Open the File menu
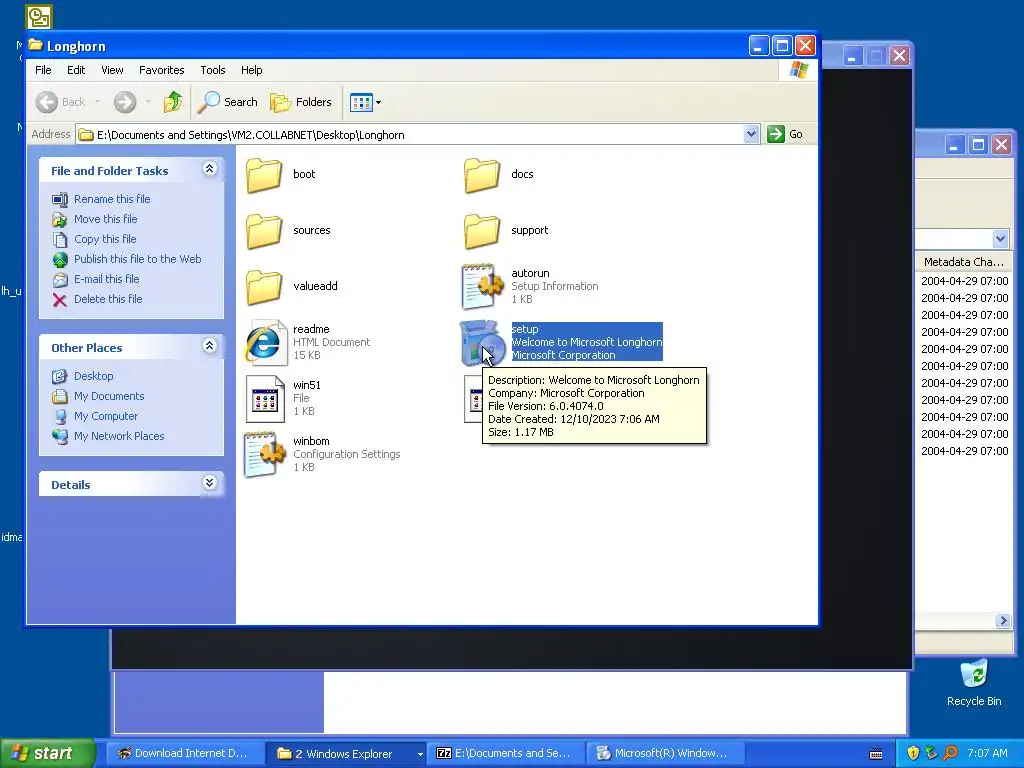 (43, 70)
